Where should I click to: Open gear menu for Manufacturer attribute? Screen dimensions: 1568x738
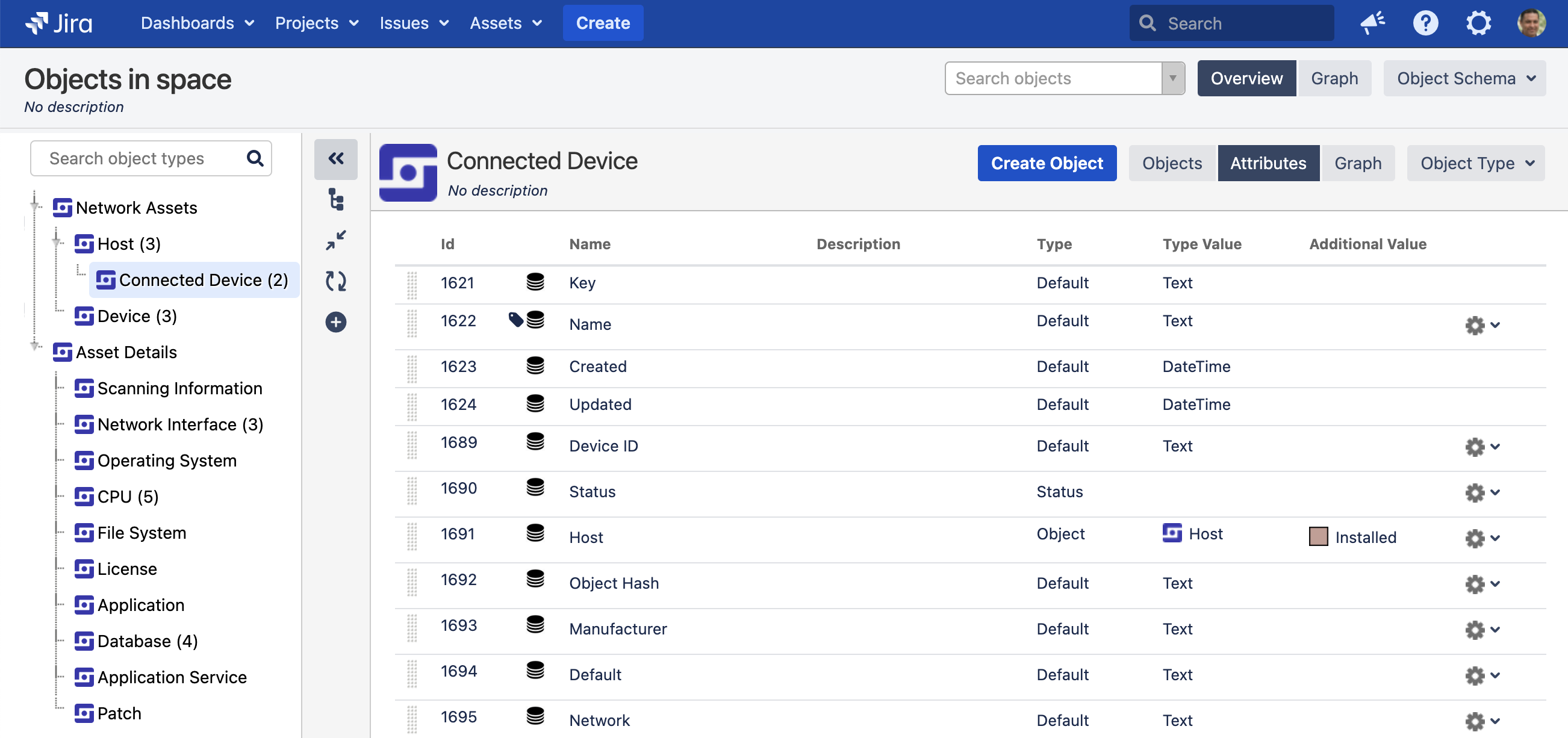(1482, 629)
